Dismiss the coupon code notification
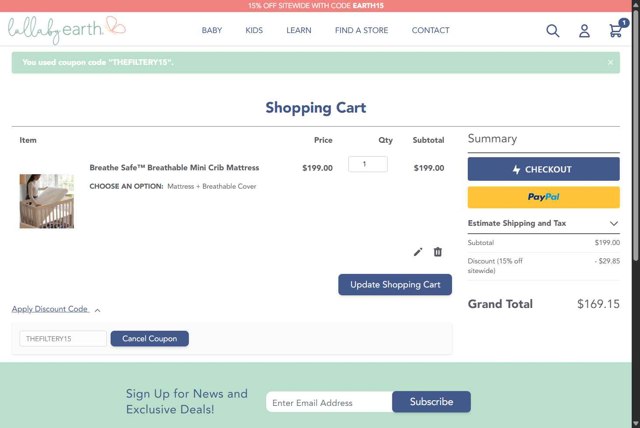The width and height of the screenshot is (640, 428). coord(610,62)
